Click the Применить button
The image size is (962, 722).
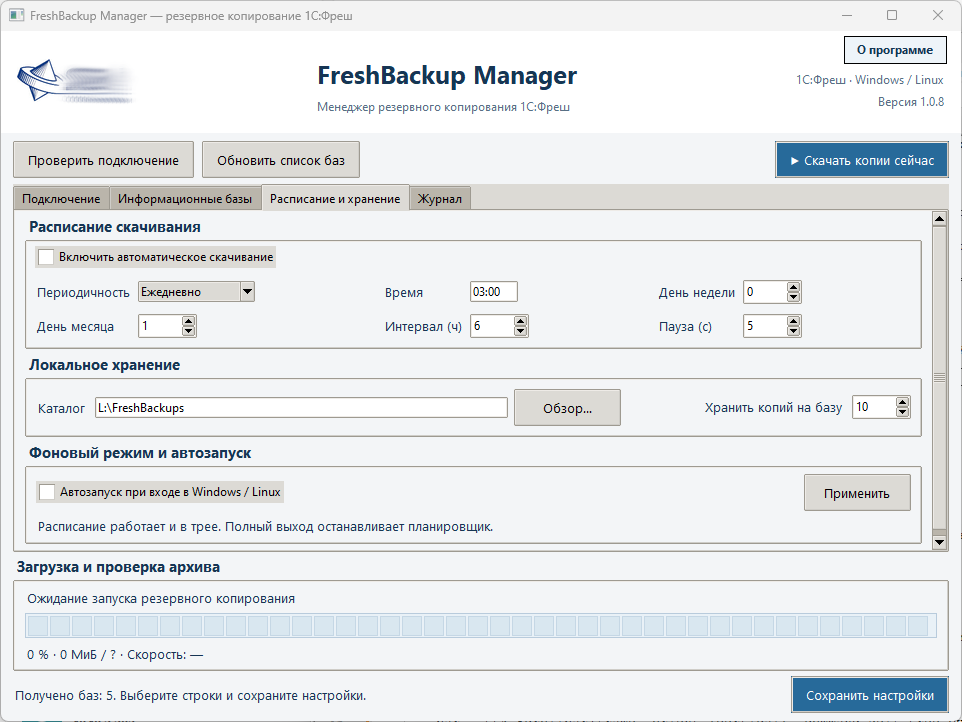[x=857, y=493]
